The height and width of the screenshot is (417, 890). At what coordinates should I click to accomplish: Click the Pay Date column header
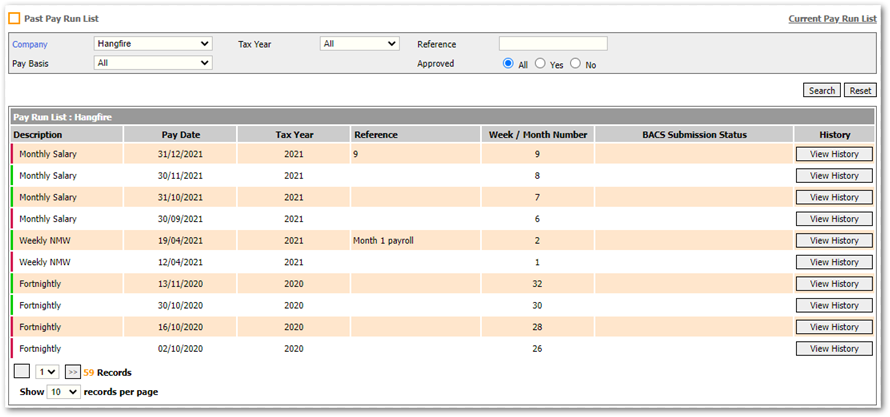pyautogui.click(x=180, y=134)
